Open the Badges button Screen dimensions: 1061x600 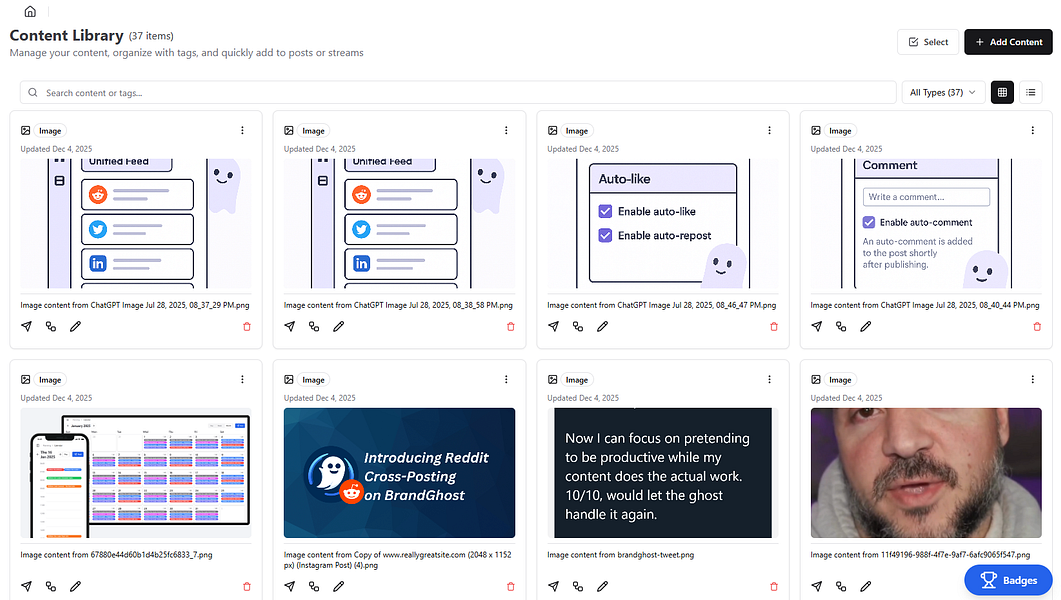tap(1008, 580)
